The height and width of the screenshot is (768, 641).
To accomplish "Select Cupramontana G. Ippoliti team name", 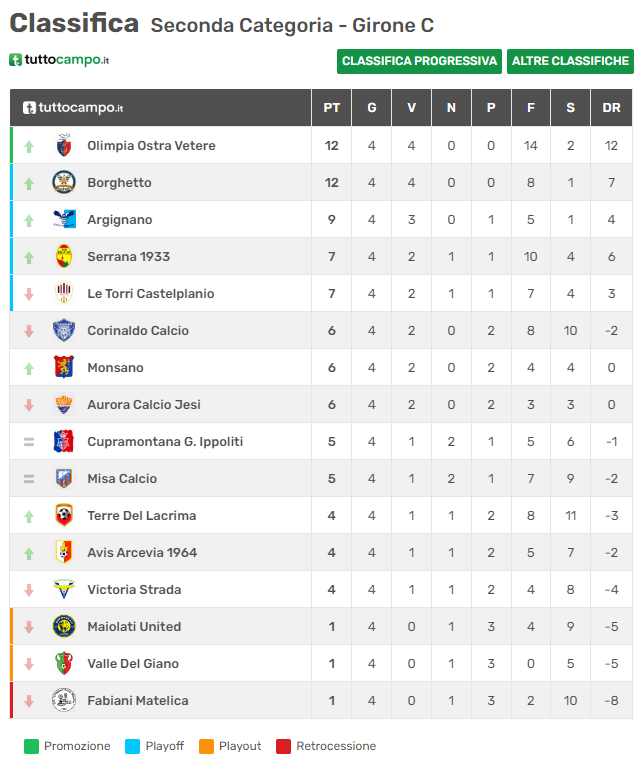I will click(x=165, y=442).
